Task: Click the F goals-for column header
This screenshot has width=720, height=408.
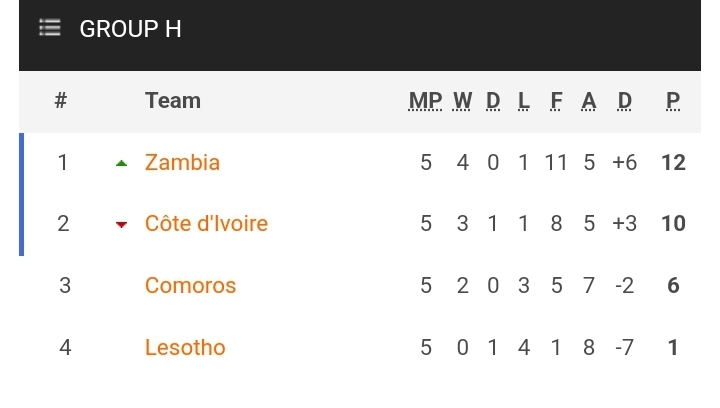Action: [556, 100]
